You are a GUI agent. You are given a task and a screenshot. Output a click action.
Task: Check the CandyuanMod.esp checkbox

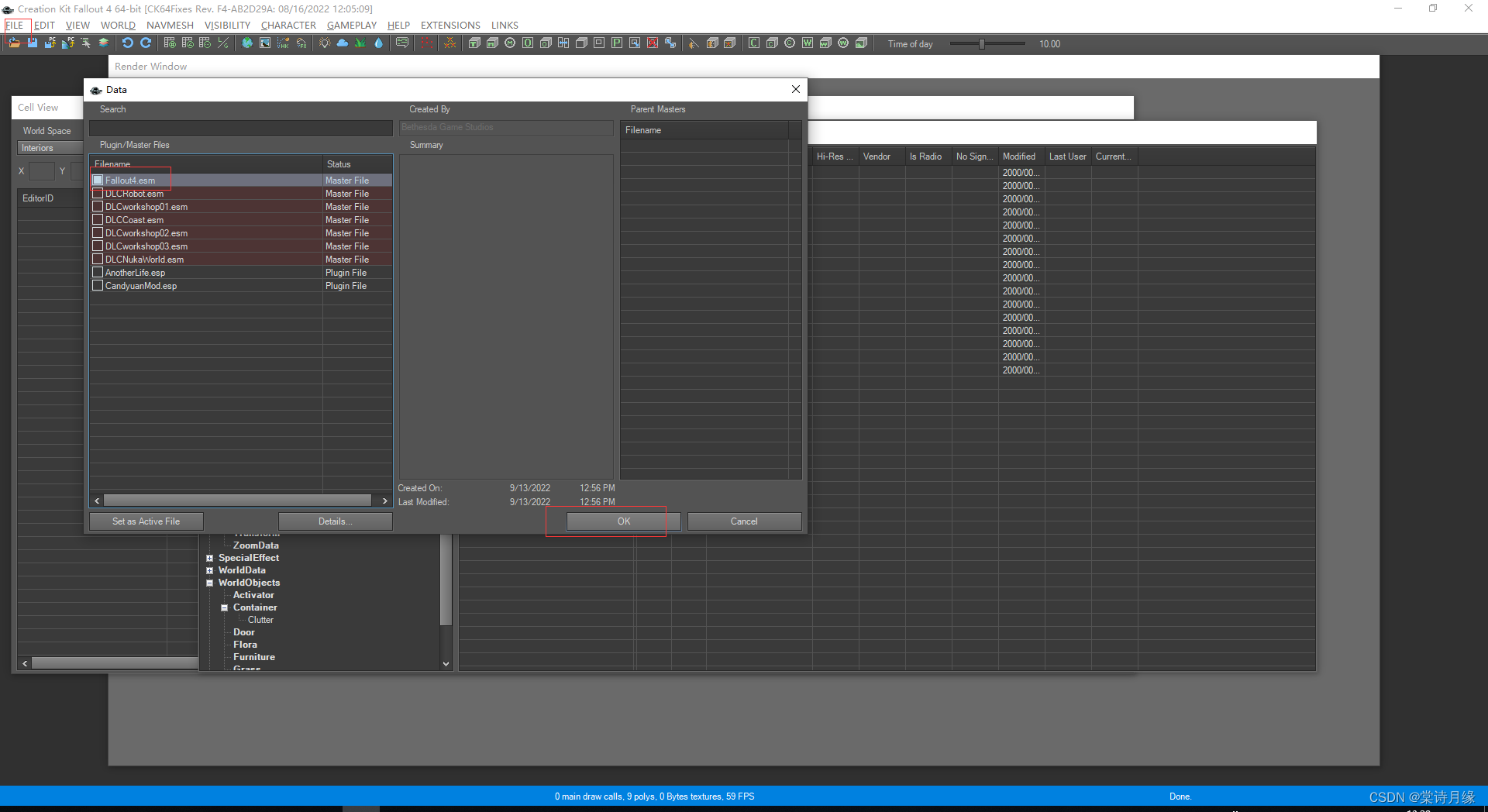pyautogui.click(x=98, y=285)
